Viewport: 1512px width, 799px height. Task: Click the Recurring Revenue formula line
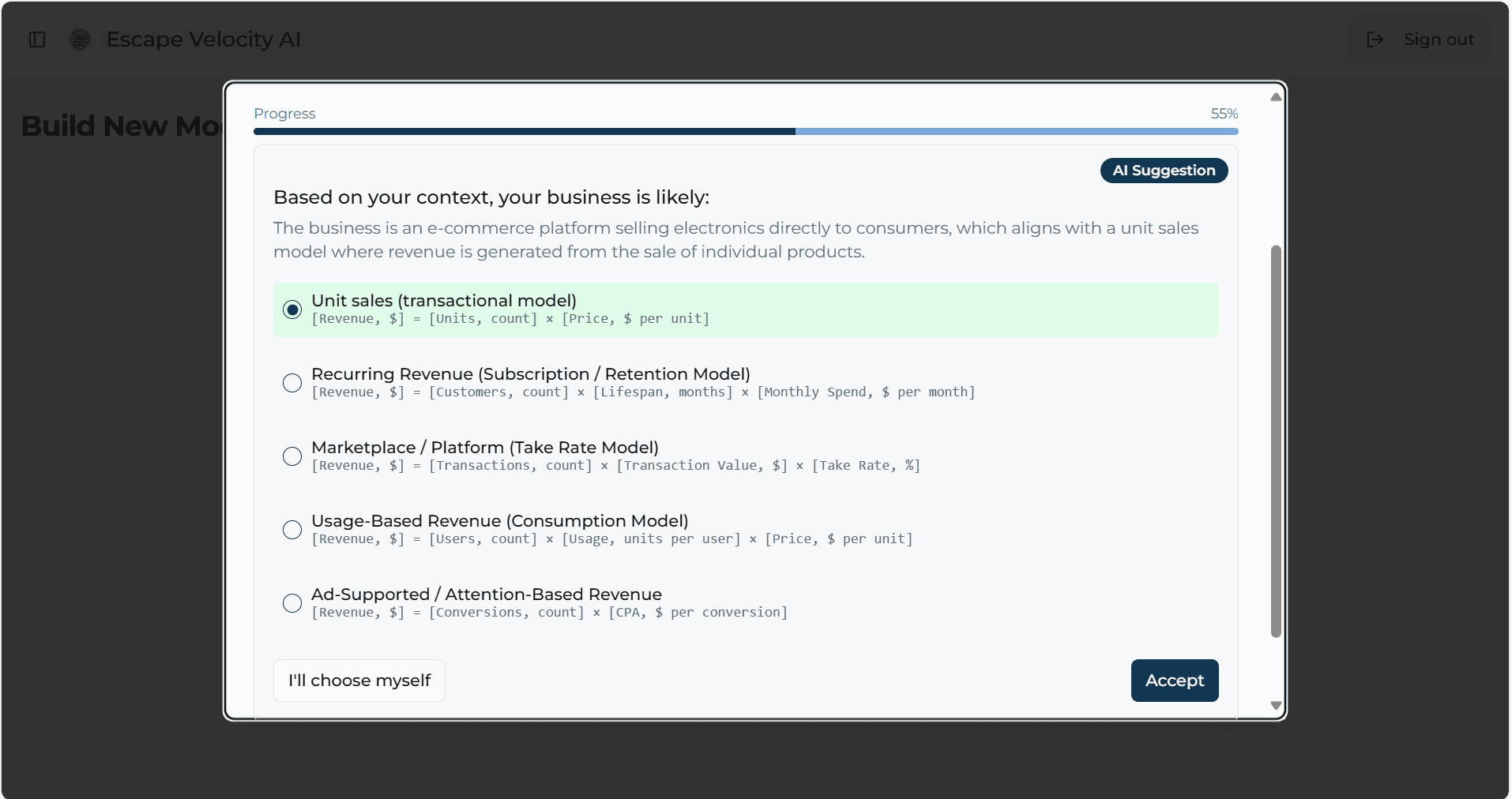click(x=643, y=392)
